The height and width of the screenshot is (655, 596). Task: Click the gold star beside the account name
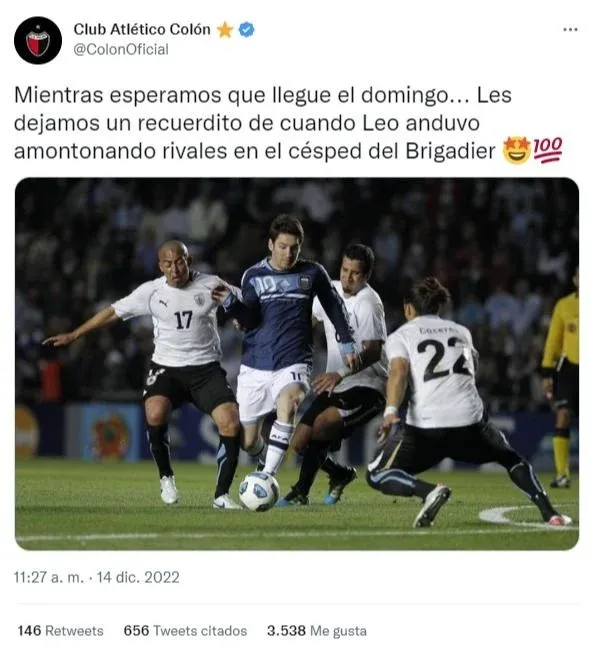(225, 30)
